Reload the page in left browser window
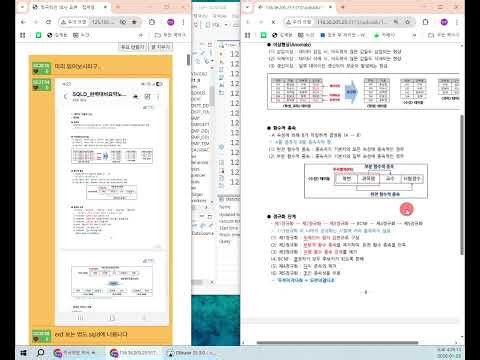The width and height of the screenshot is (480, 360). (48, 22)
